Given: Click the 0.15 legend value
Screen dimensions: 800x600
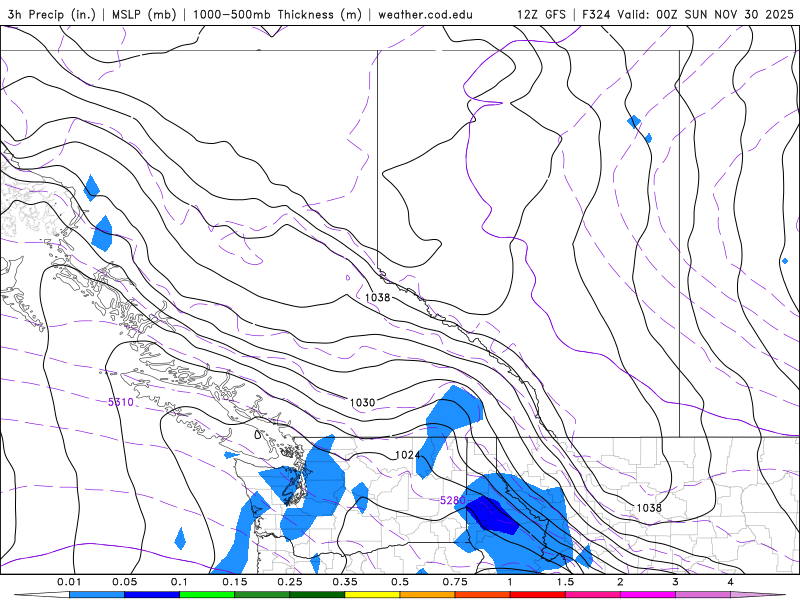Looking at the screenshot, I should pyautogui.click(x=235, y=582).
